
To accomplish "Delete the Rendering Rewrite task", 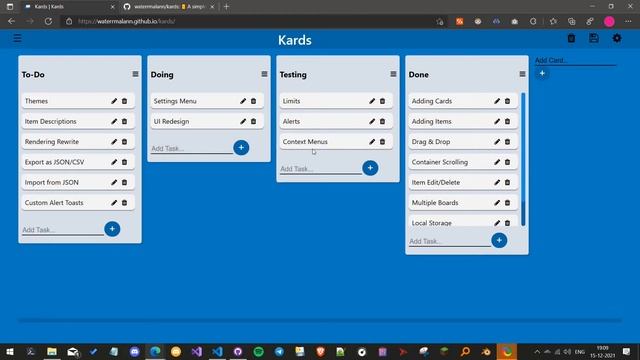I will (124, 142).
